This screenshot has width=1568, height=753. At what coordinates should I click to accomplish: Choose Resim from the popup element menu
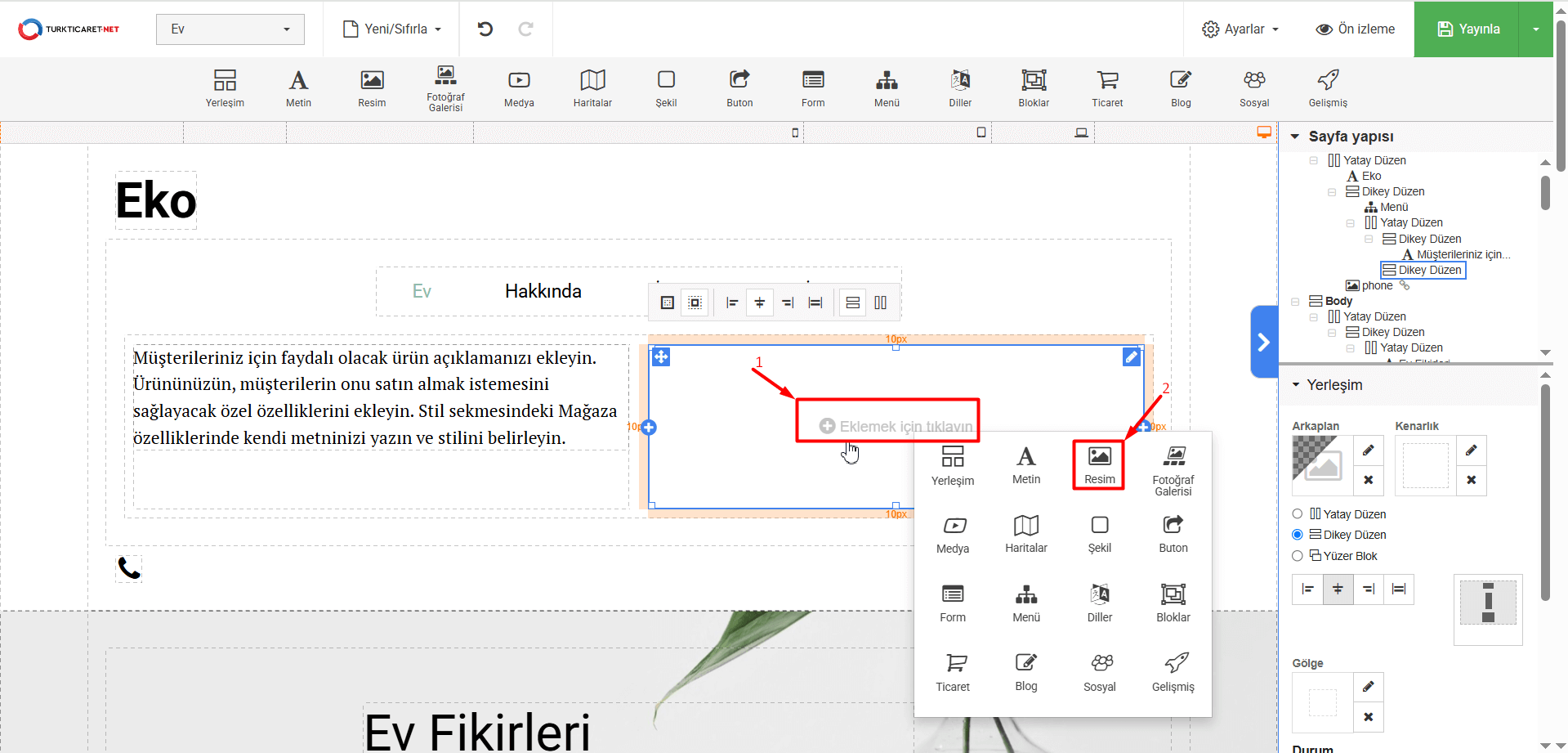[1099, 464]
